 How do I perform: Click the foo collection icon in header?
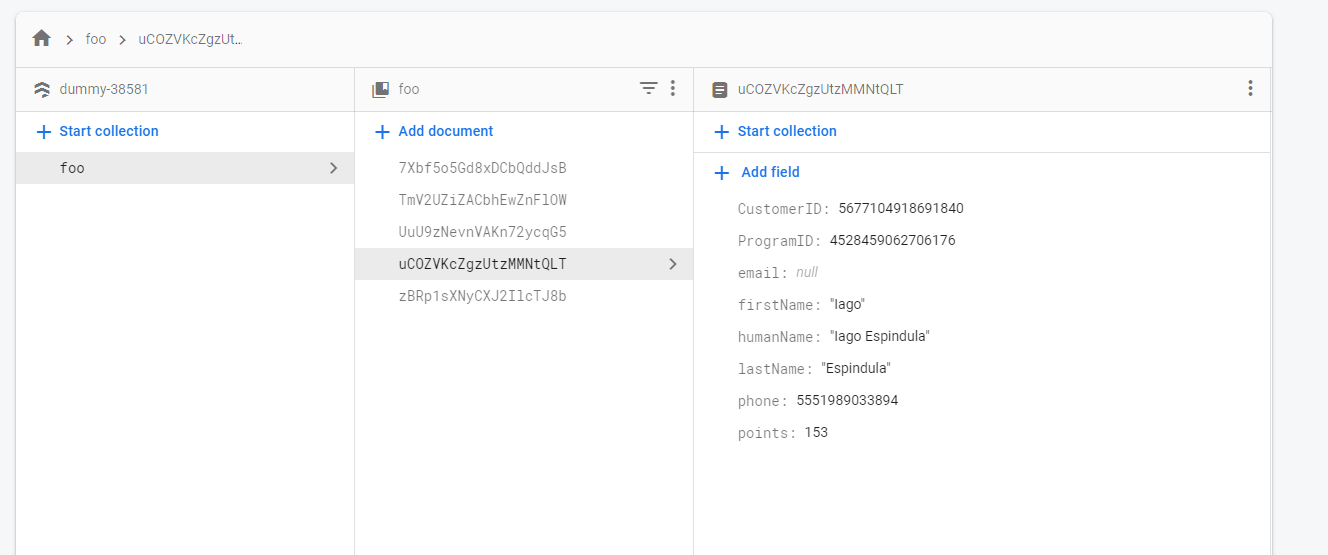tap(381, 89)
